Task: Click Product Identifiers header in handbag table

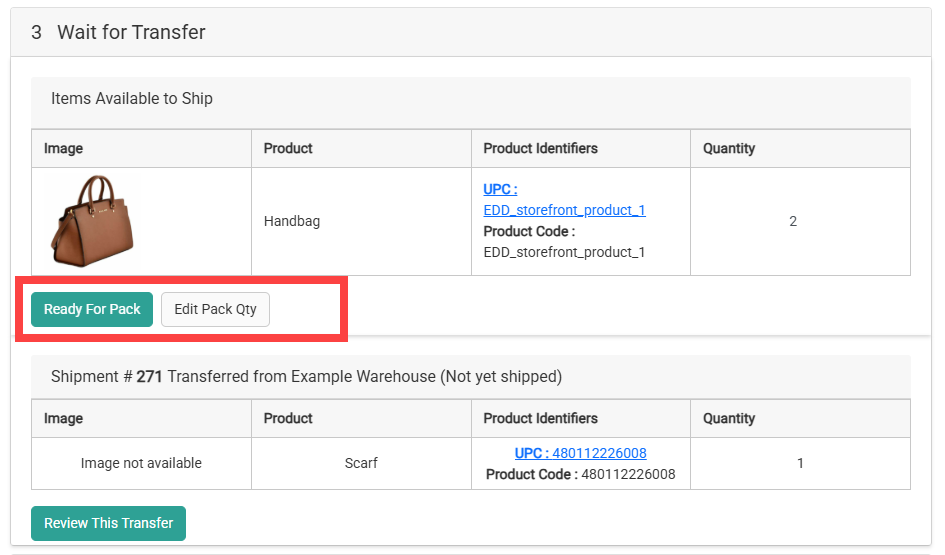Action: coord(540,148)
